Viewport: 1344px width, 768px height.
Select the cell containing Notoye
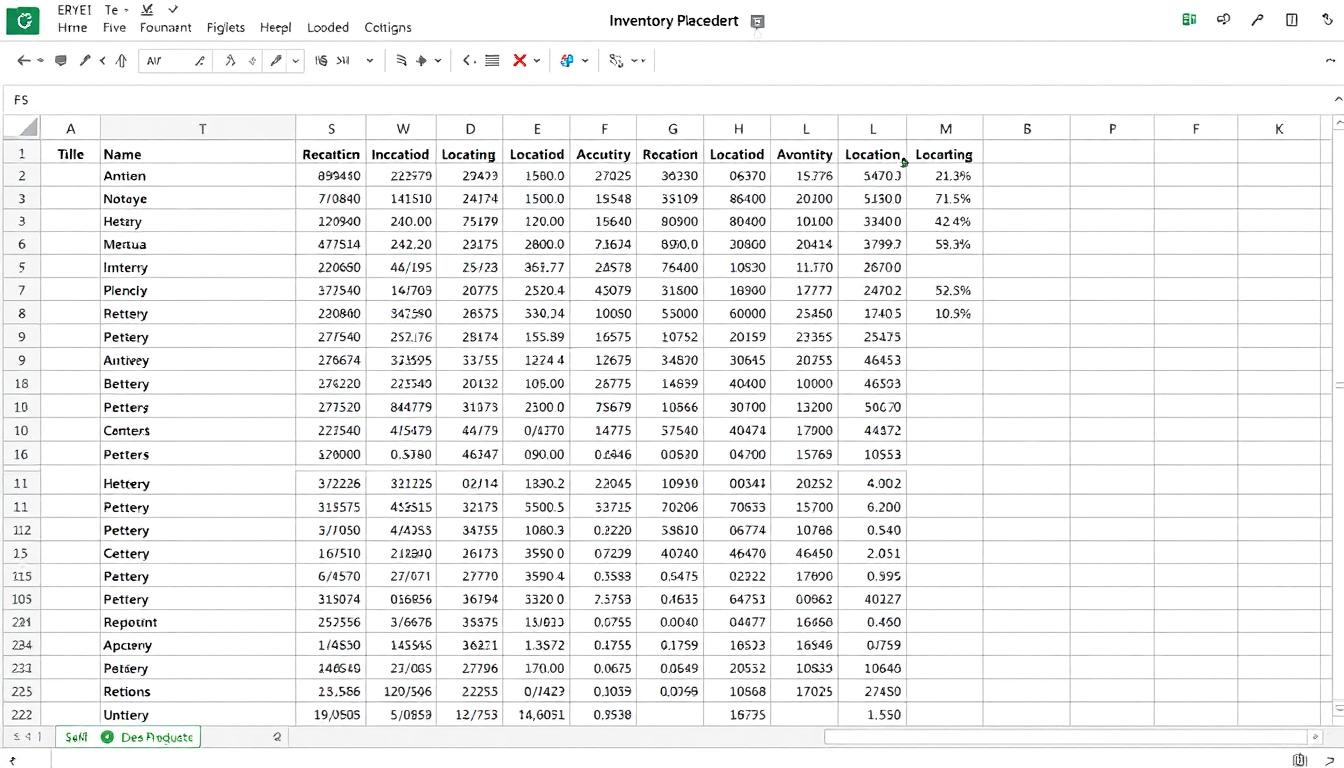click(198, 198)
